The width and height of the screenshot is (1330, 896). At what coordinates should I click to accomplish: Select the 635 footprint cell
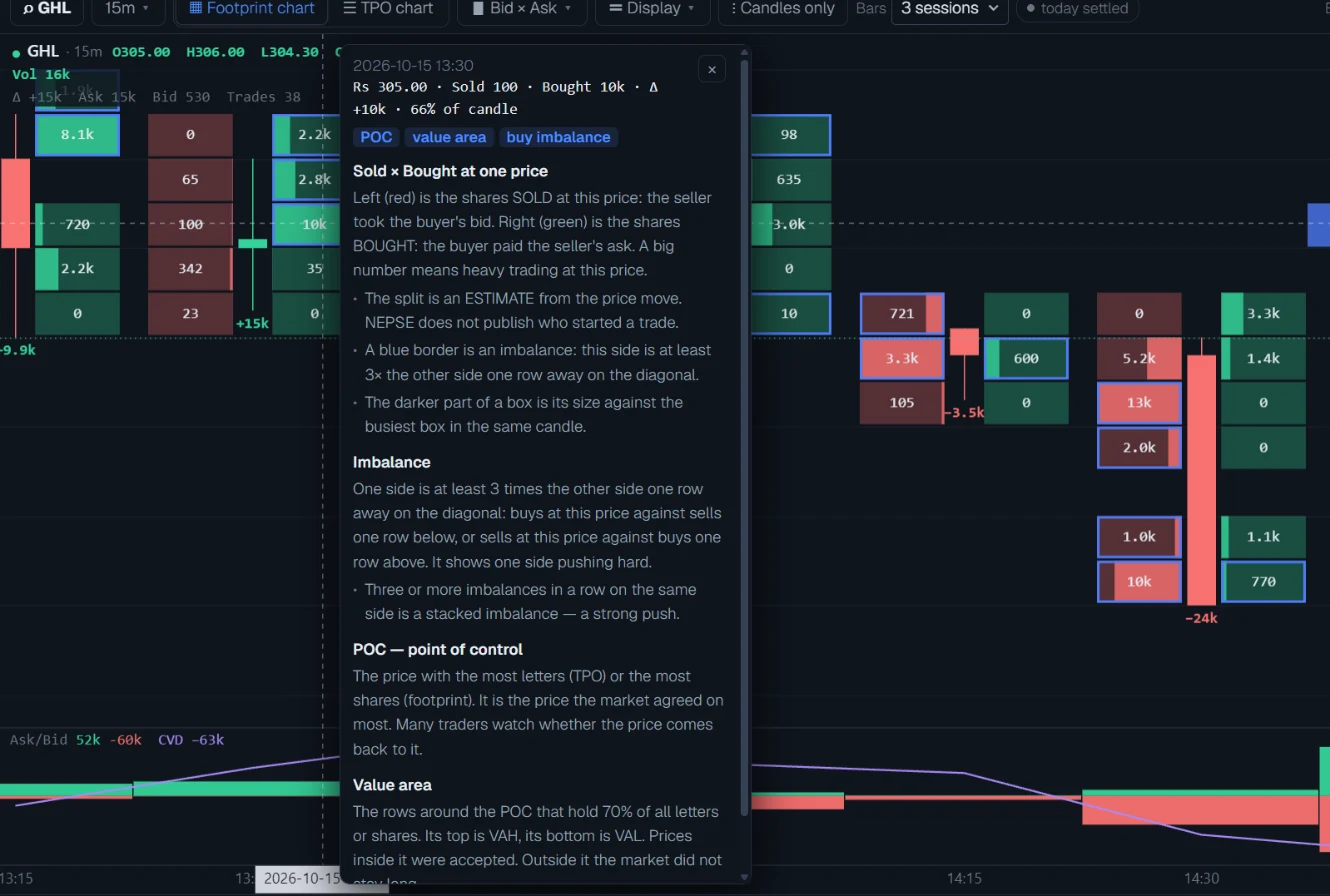click(789, 179)
